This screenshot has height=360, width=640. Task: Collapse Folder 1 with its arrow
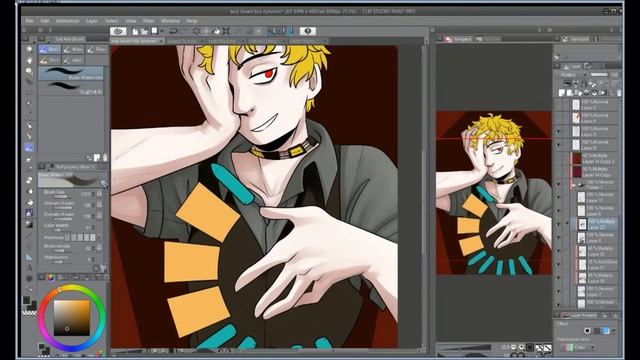pos(573,185)
